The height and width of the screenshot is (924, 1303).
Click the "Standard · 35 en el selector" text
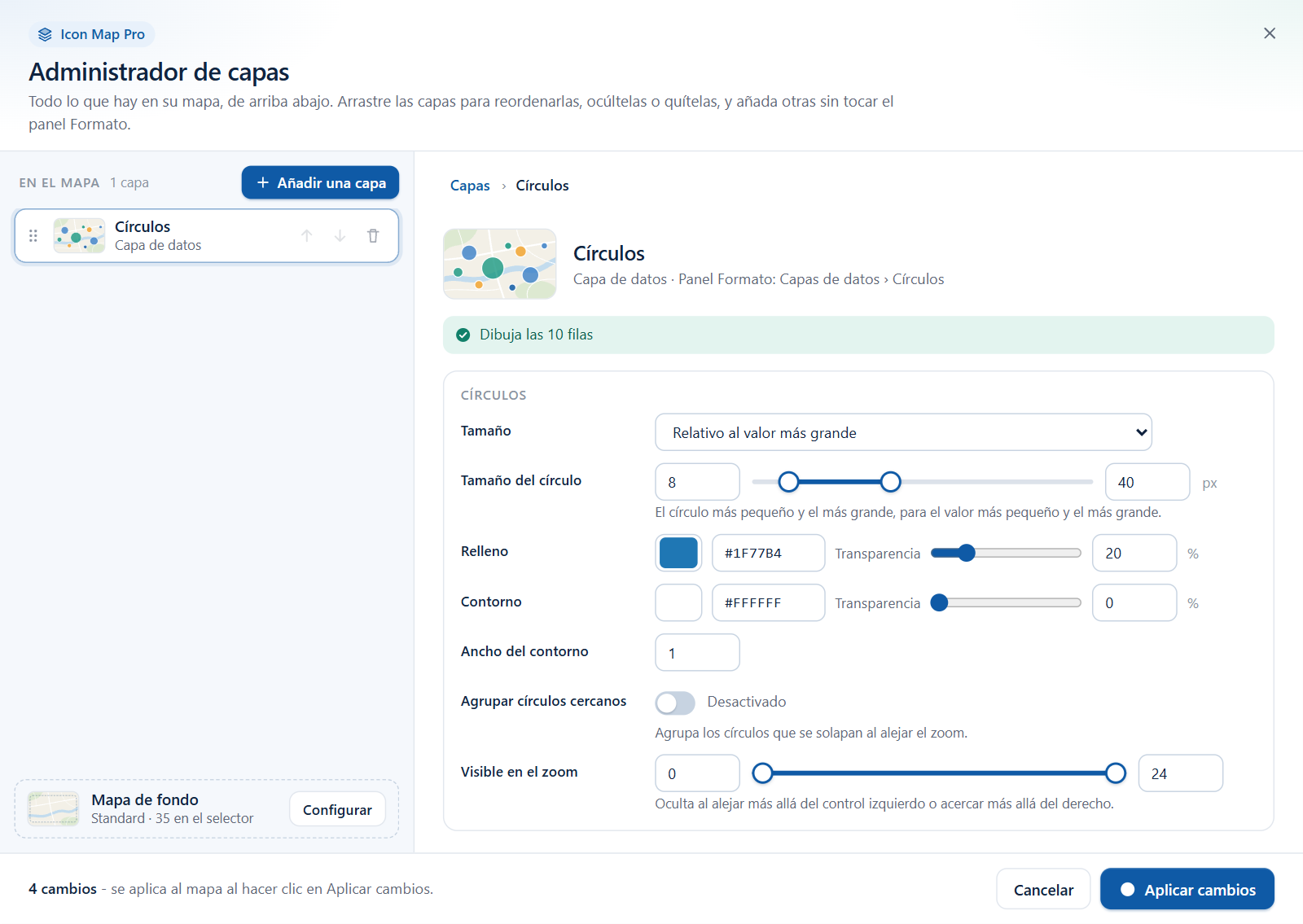tap(172, 818)
